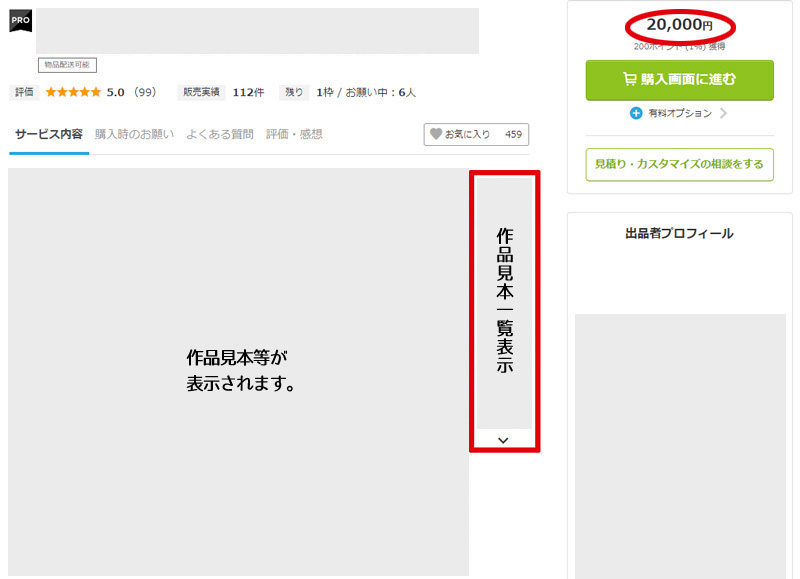Viewport: 800px width, 579px height.
Task: Open the よくある質問 tab
Action: [x=219, y=134]
